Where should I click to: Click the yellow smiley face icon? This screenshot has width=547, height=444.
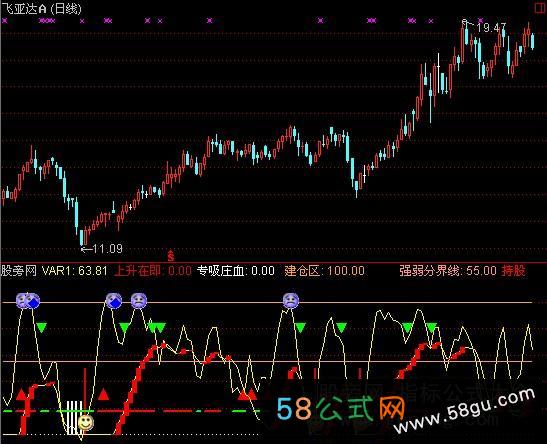point(85,422)
